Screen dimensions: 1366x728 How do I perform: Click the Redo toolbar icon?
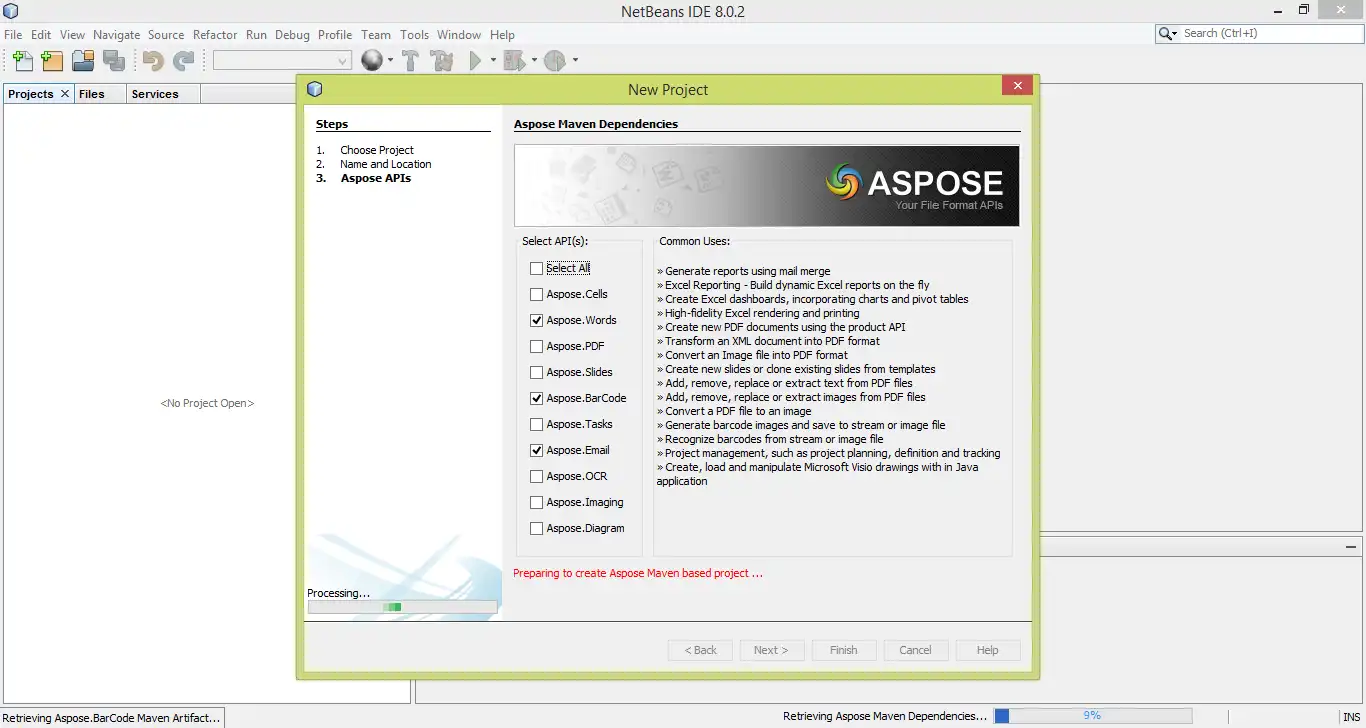(x=183, y=61)
